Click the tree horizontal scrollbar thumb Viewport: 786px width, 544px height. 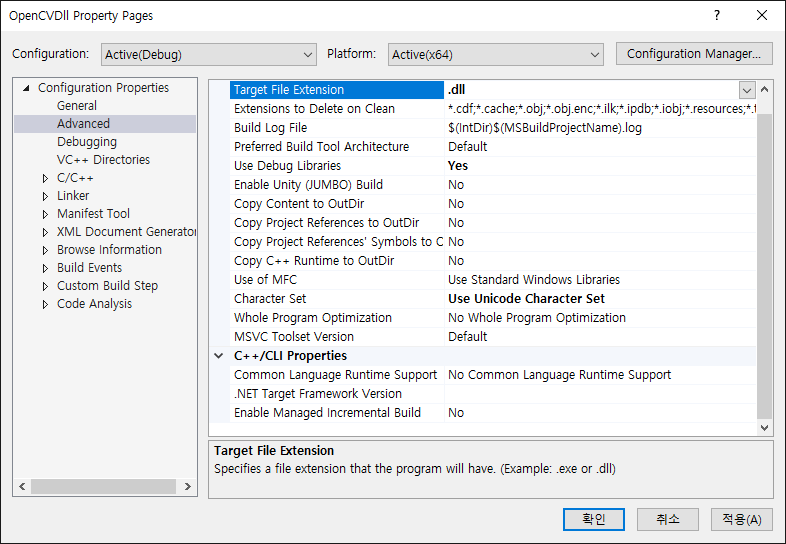click(103, 486)
